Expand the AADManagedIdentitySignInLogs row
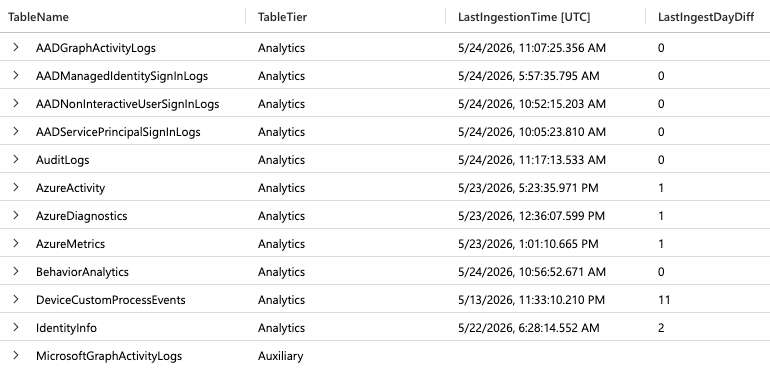Image resolution: width=770 pixels, height=368 pixels. (x=16, y=76)
